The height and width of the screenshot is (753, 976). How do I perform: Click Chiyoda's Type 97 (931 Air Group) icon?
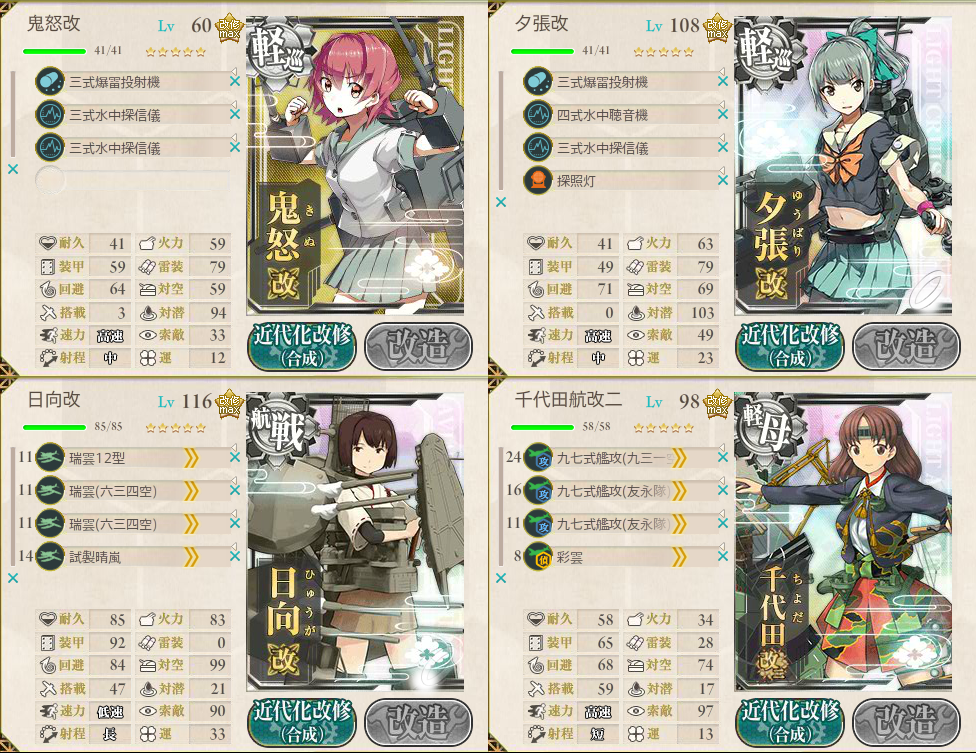point(538,458)
